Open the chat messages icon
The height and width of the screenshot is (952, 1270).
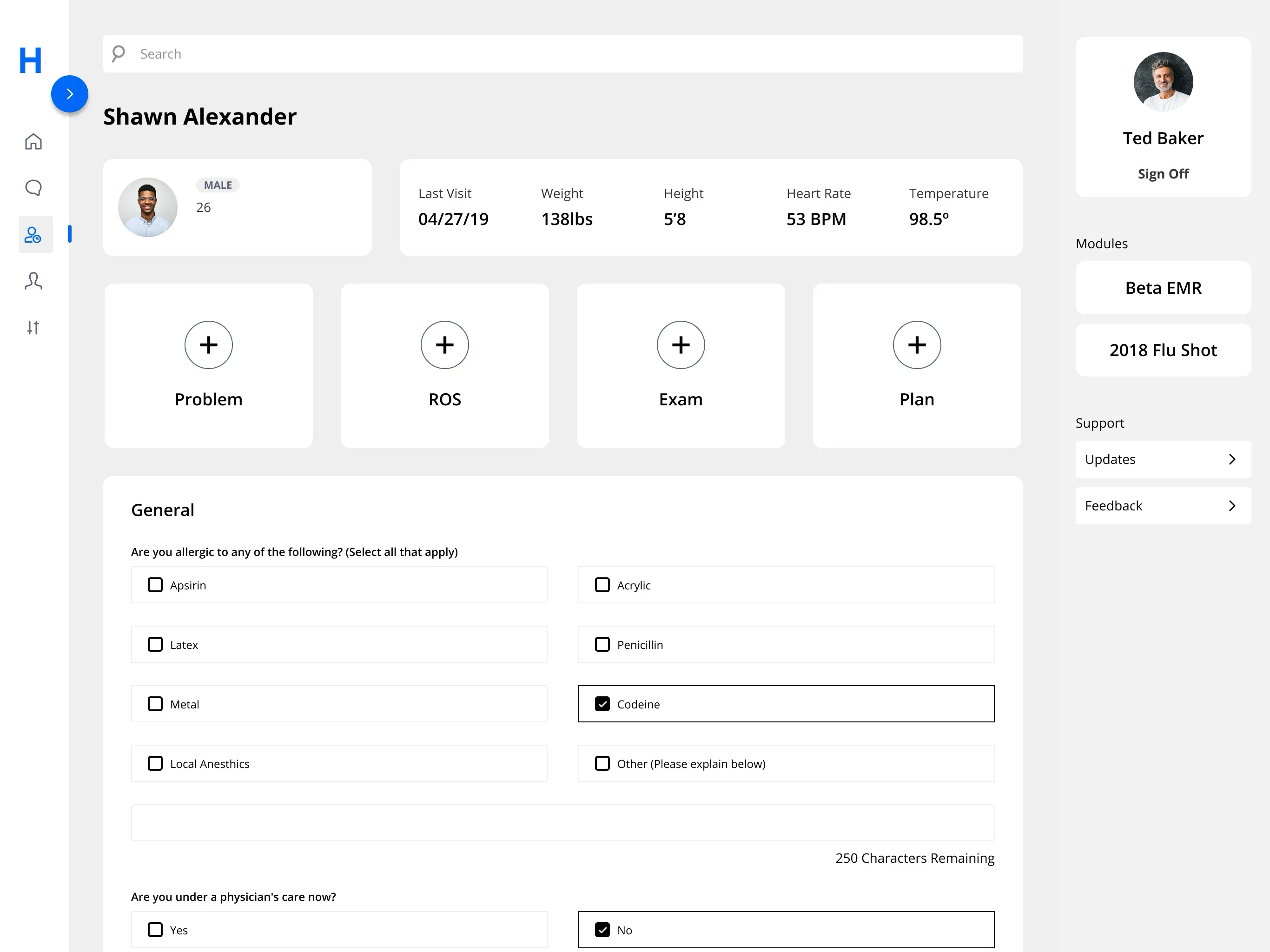coord(33,188)
